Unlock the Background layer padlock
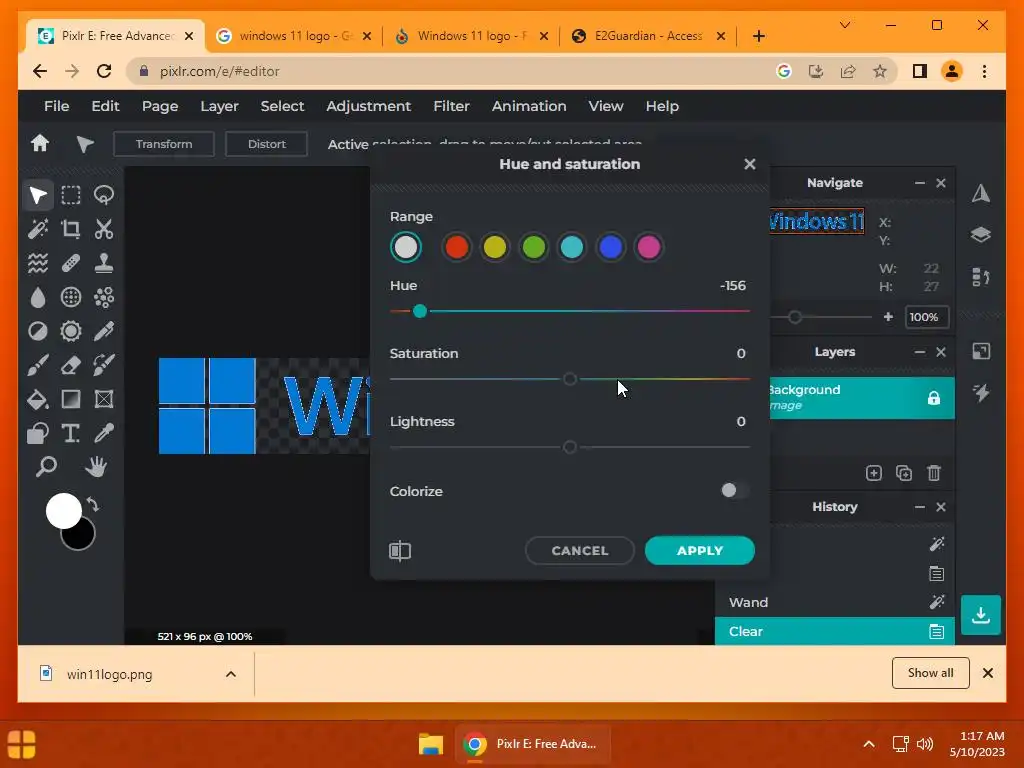1024x768 pixels. point(934,398)
